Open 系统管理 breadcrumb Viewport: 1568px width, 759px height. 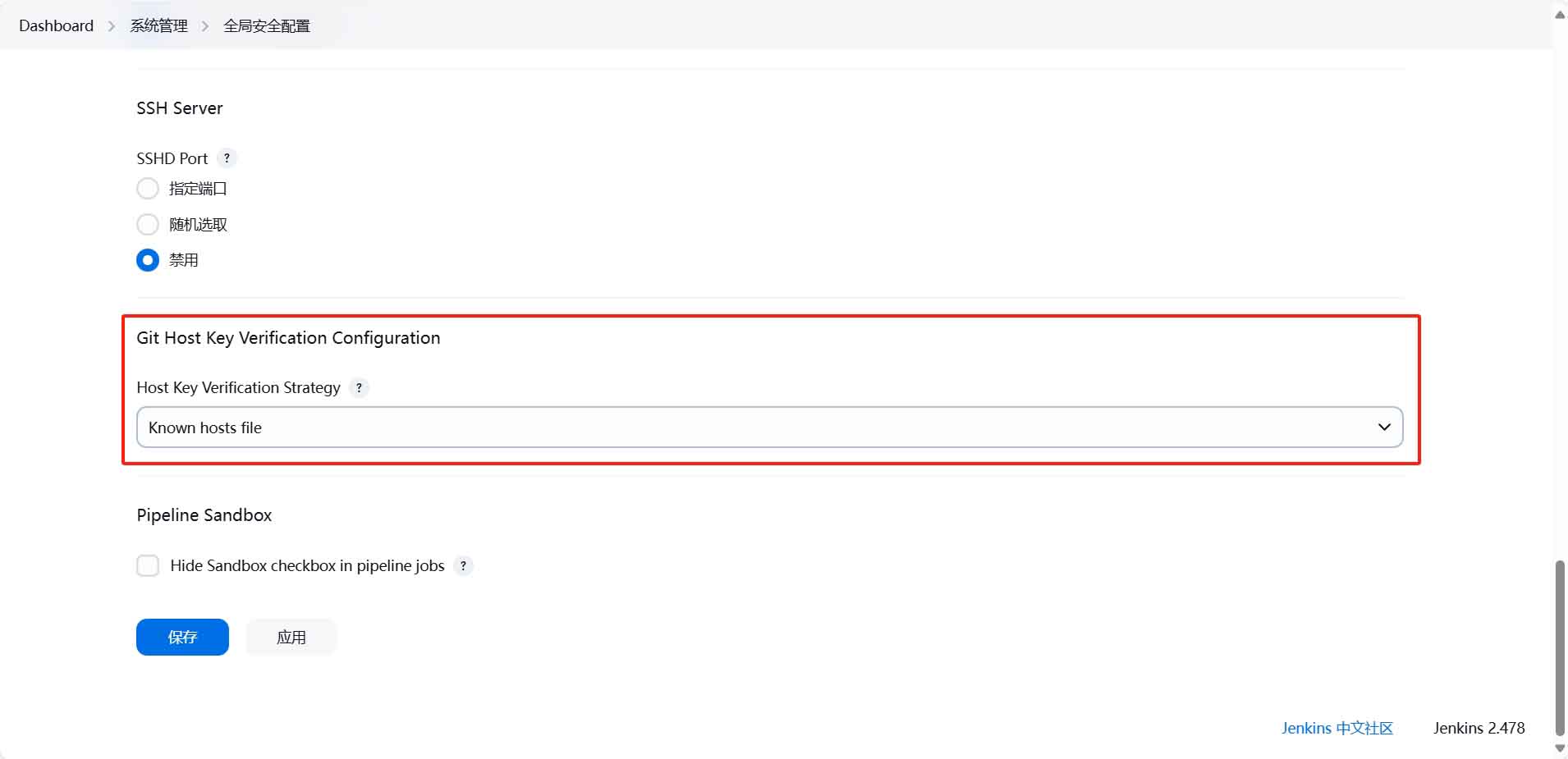(159, 25)
